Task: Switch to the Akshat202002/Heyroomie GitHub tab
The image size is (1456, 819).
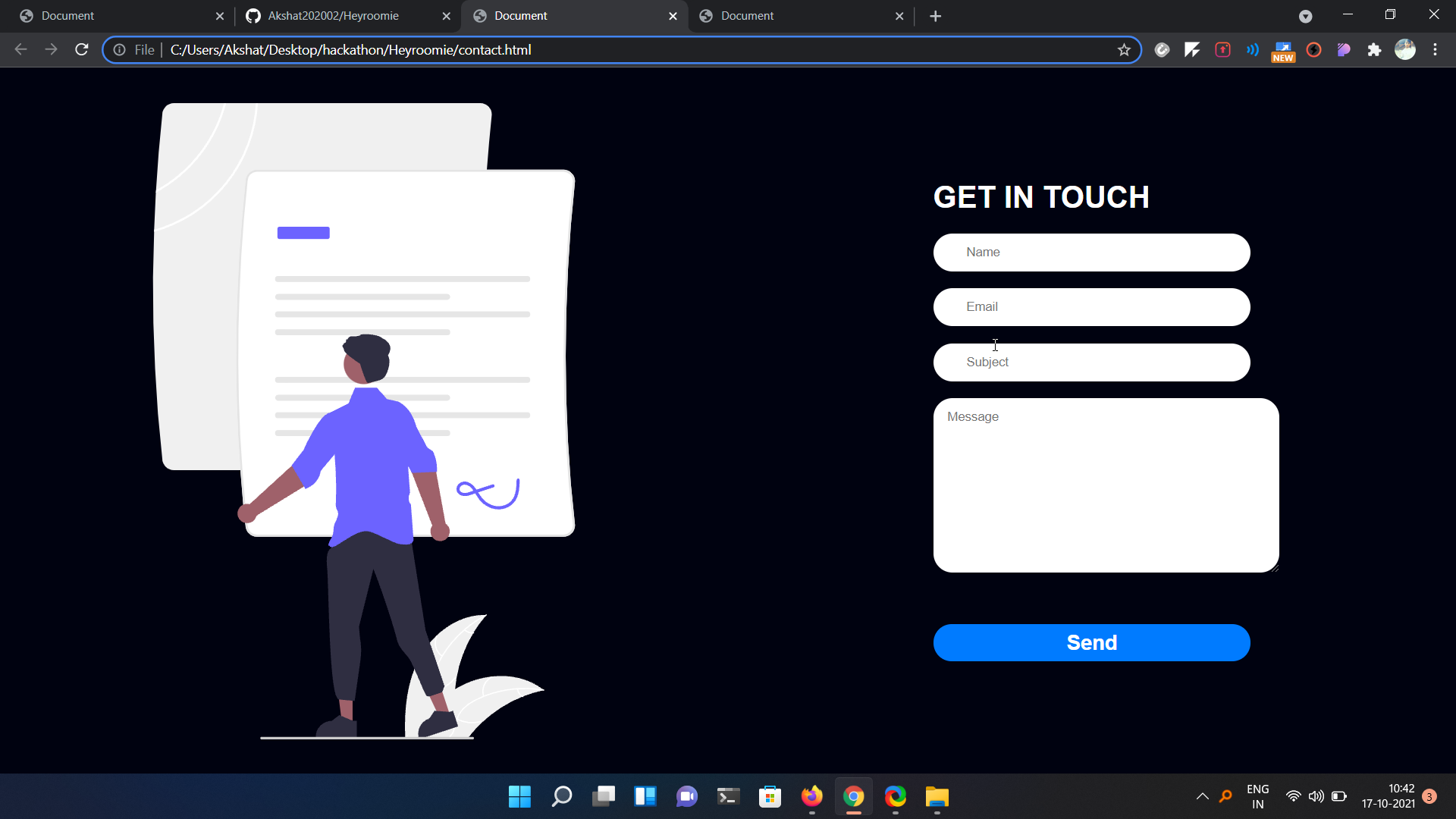Action: [x=334, y=16]
